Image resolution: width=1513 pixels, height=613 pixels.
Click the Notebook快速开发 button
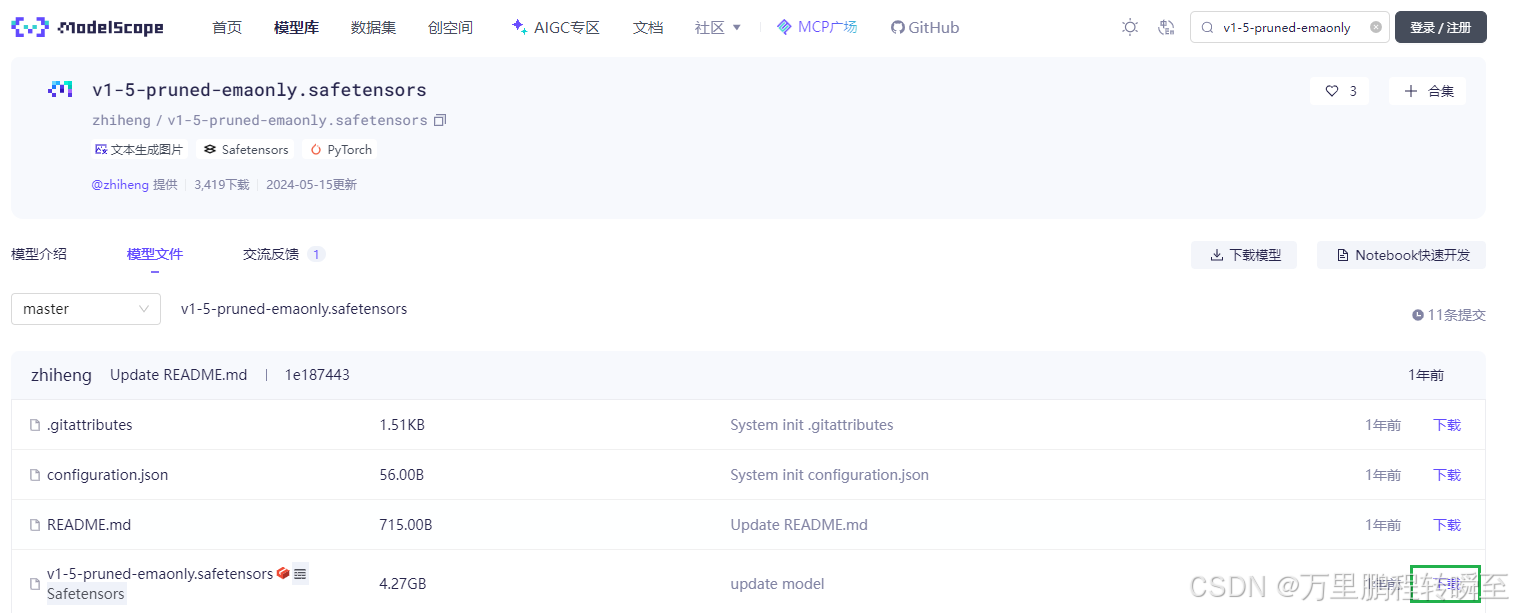coord(1401,255)
